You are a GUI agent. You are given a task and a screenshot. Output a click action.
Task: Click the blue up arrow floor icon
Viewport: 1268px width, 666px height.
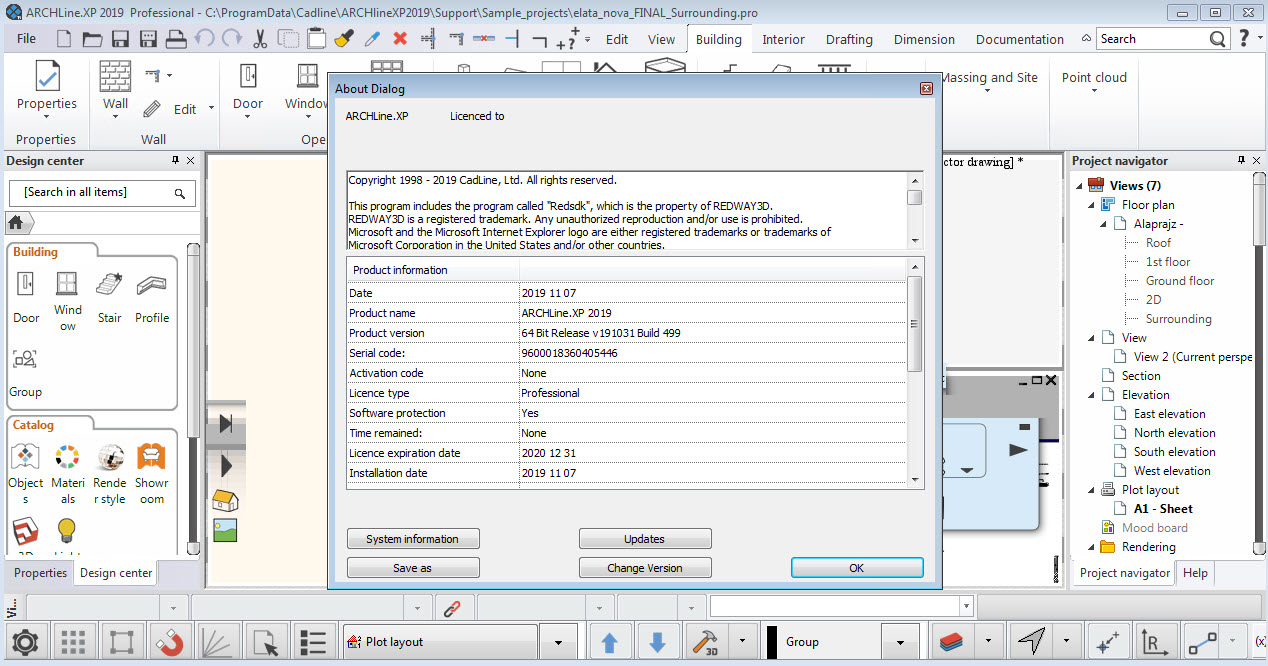(x=609, y=642)
